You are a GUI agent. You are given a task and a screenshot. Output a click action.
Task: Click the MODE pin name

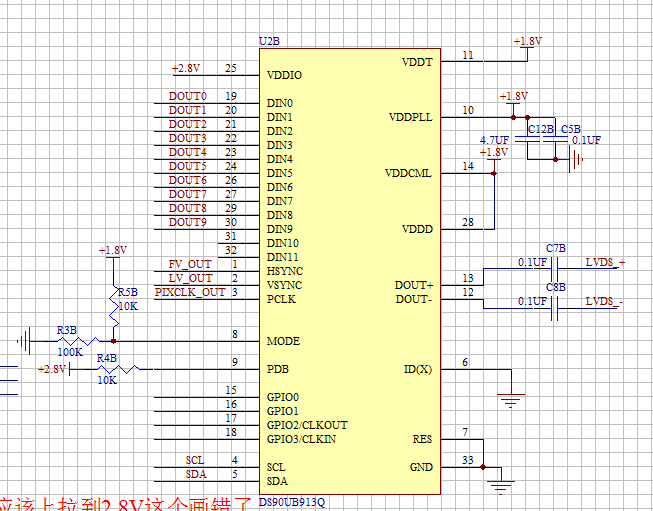283,341
